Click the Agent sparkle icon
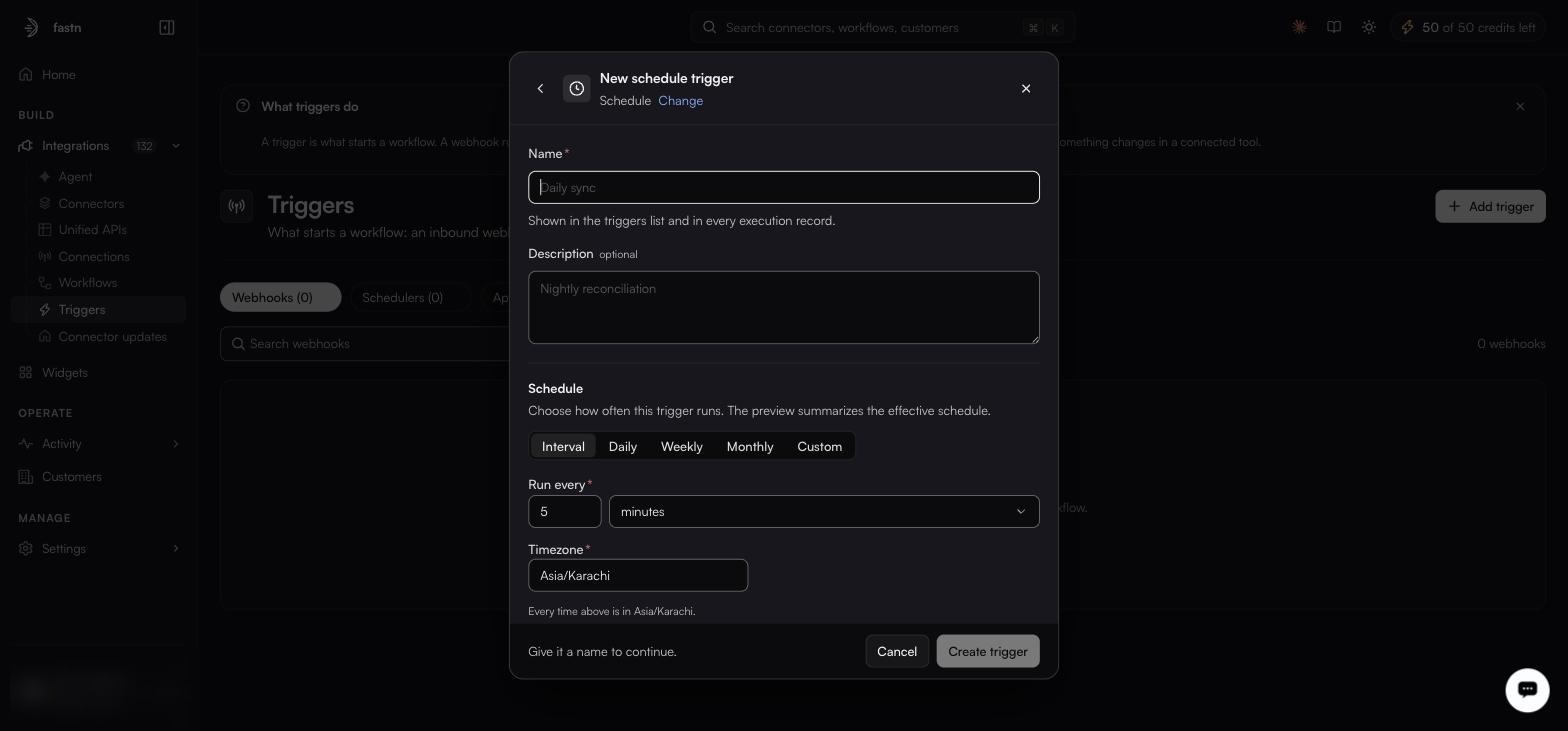 tap(45, 177)
